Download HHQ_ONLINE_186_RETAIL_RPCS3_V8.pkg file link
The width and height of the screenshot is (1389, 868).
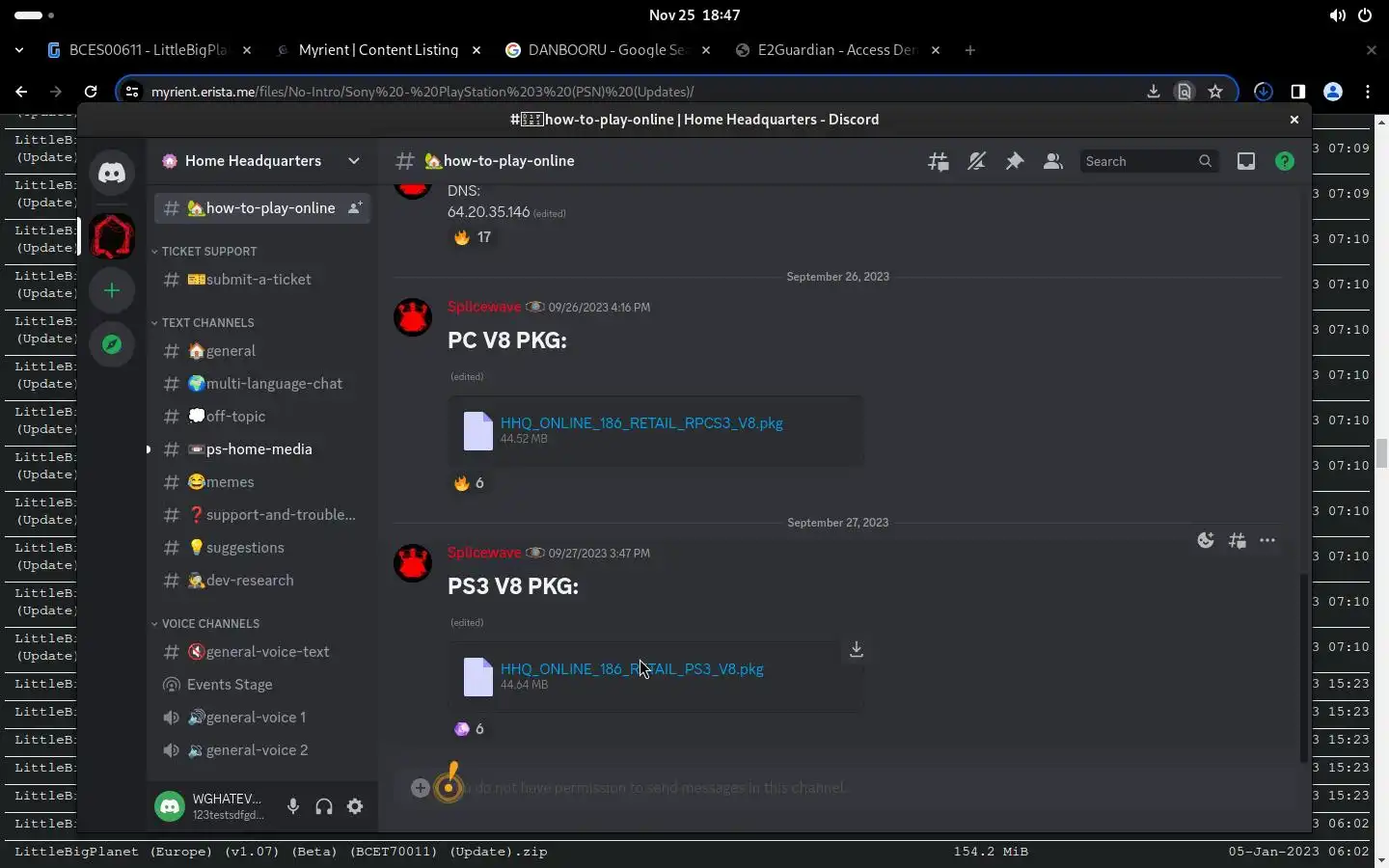[x=641, y=423]
